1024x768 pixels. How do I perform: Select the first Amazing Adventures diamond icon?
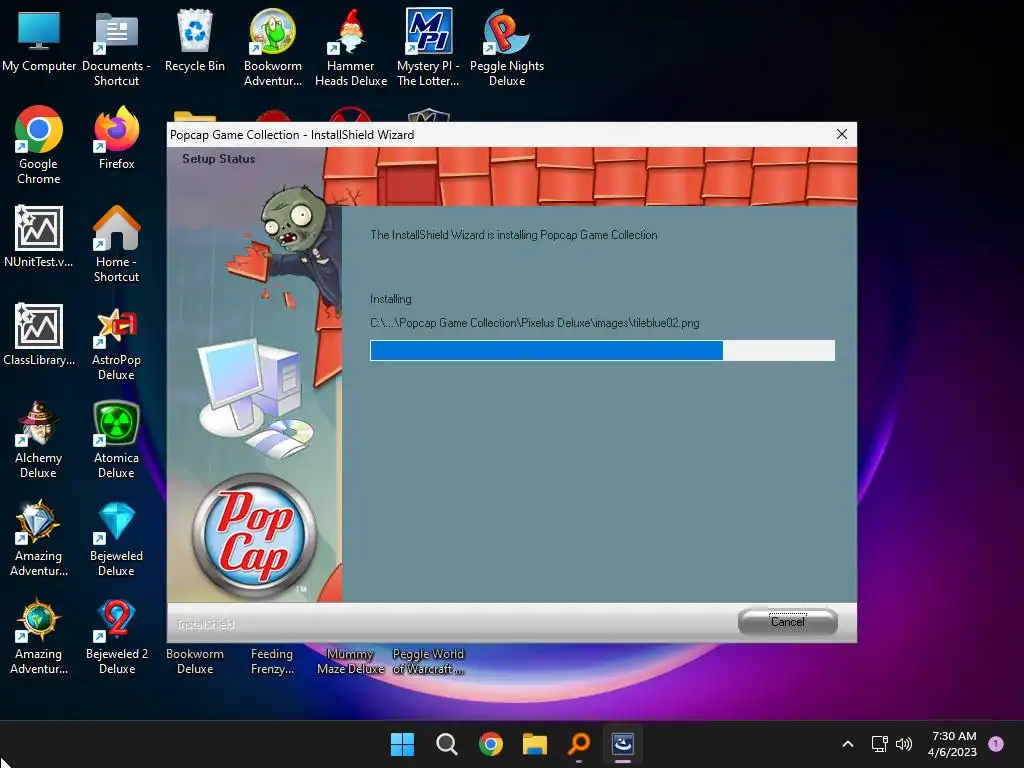[x=39, y=537]
